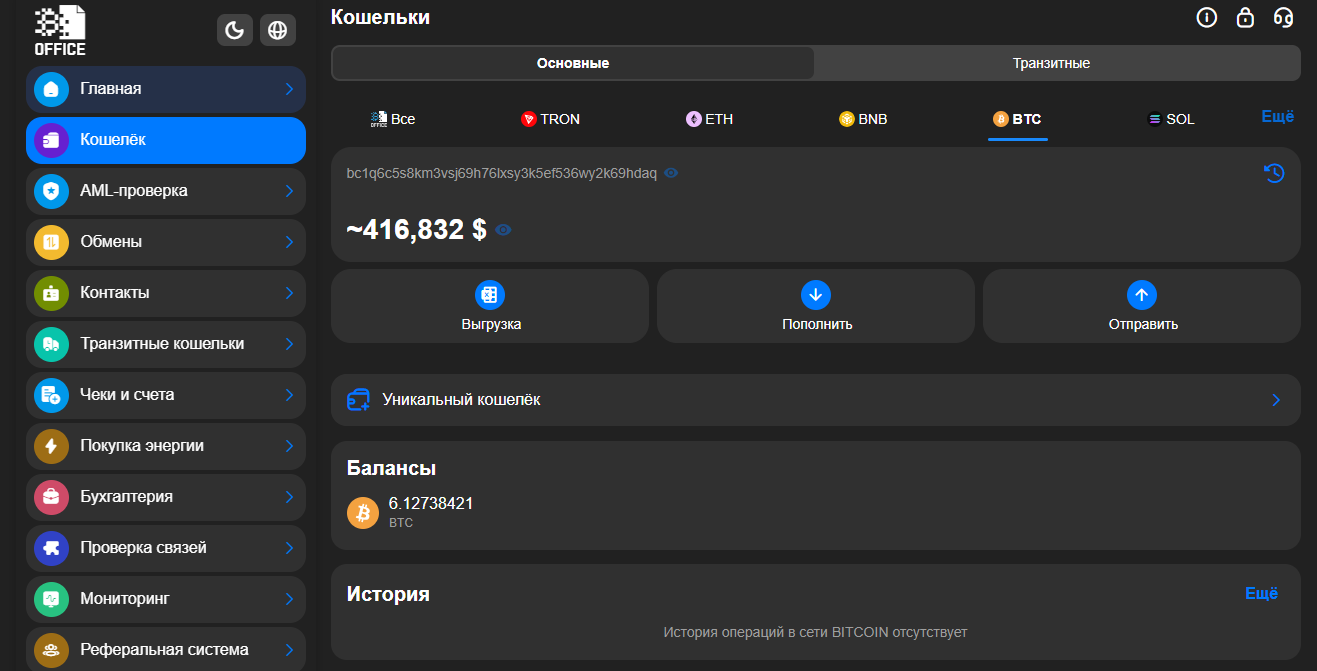Image resolution: width=1317 pixels, height=671 pixels.
Task: Open Бухгалтерия in the sidebar
Action: click(166, 497)
